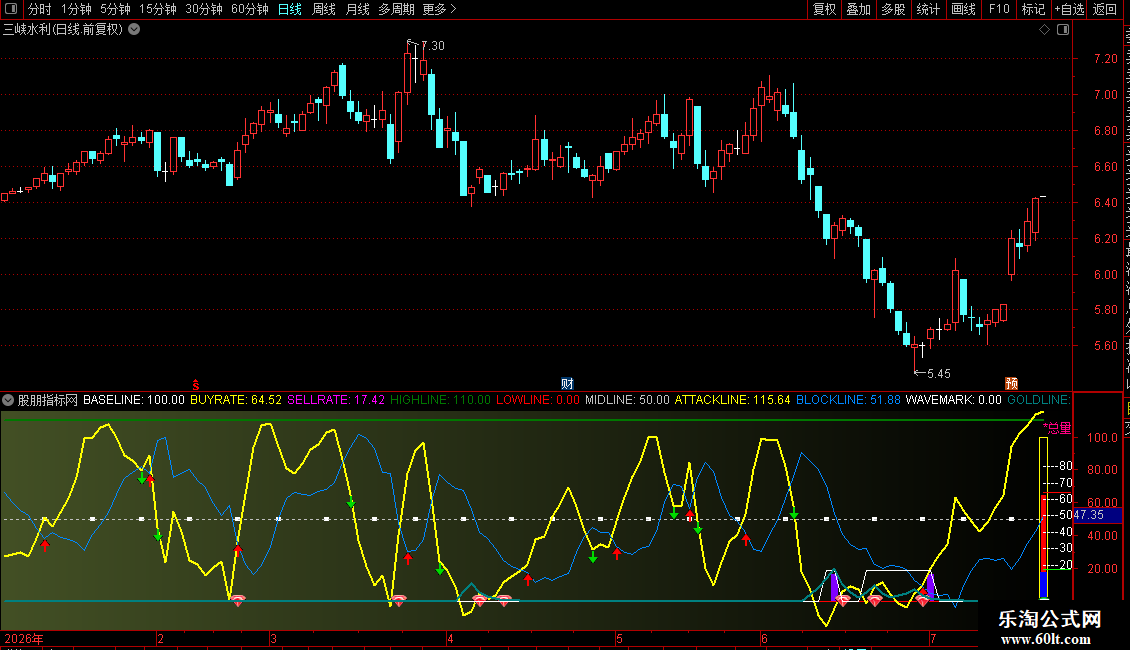Open the 复权 adjustment menu
This screenshot has height=650, width=1130.
[x=824, y=9]
